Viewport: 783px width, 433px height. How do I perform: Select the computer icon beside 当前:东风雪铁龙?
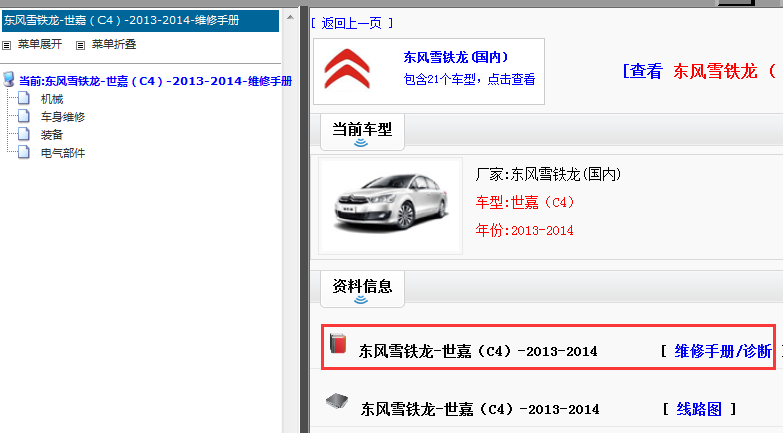pyautogui.click(x=8, y=79)
